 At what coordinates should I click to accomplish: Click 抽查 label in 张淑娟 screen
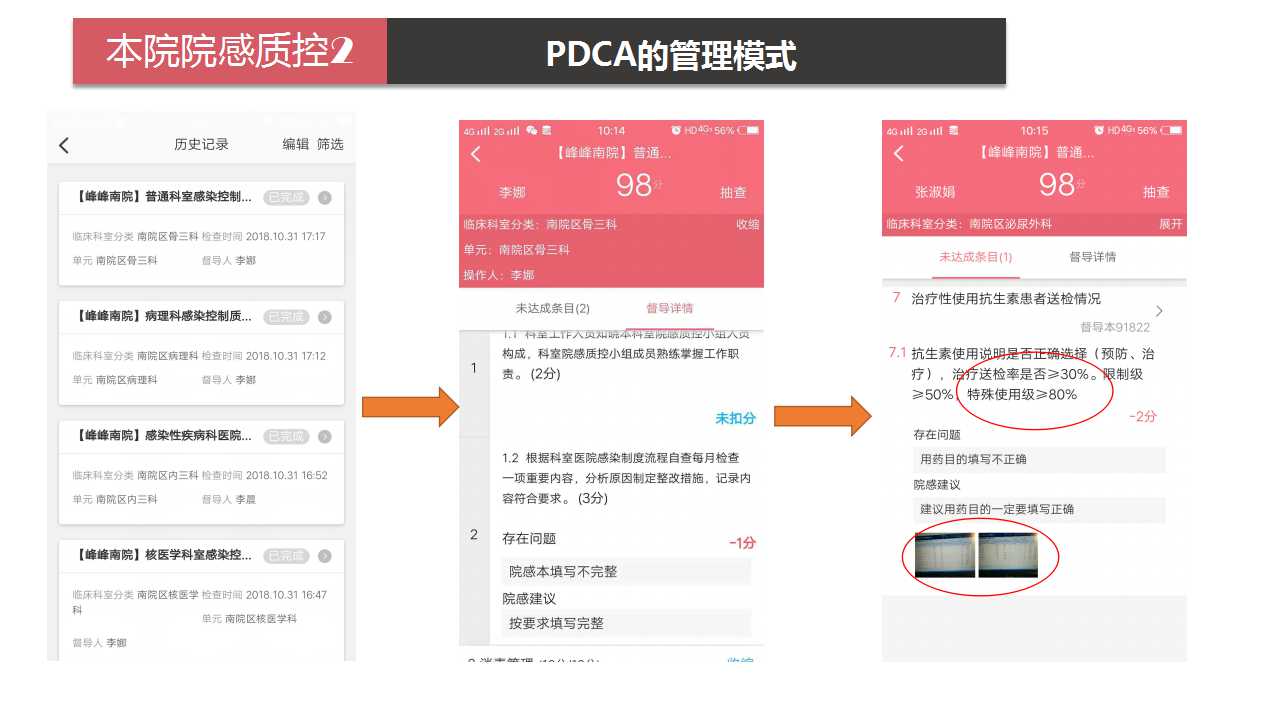point(1156,192)
